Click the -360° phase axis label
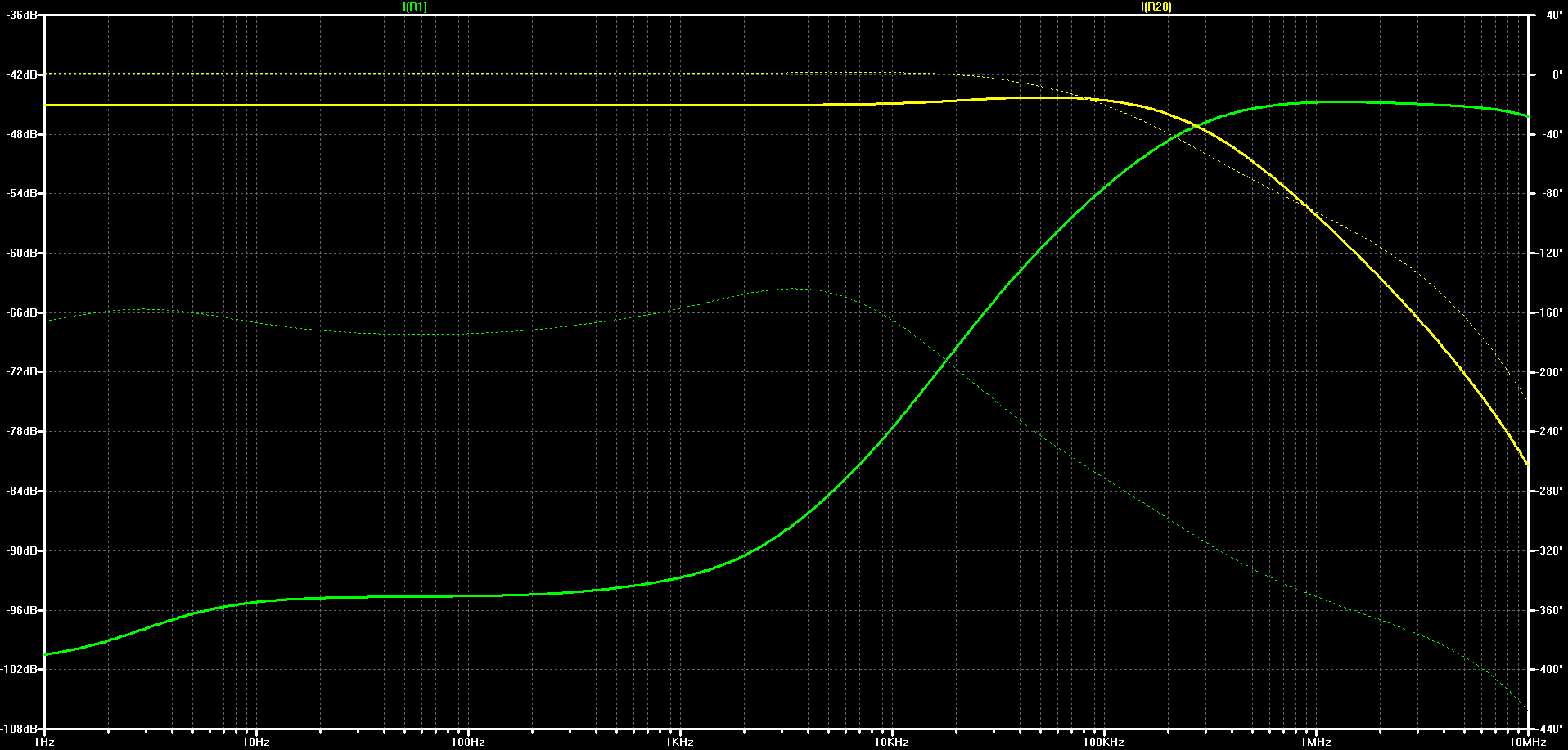Viewport: 1568px width, 750px height. [x=1550, y=610]
